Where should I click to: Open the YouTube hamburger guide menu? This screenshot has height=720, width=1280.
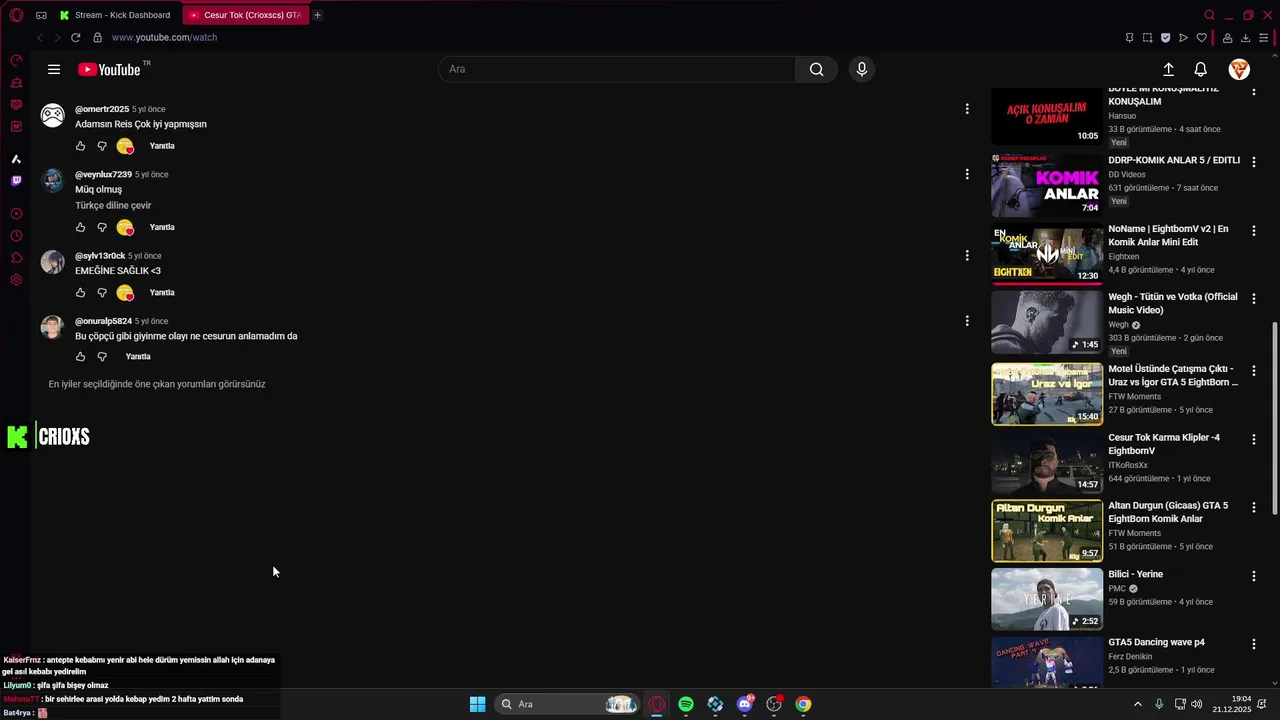coord(54,69)
